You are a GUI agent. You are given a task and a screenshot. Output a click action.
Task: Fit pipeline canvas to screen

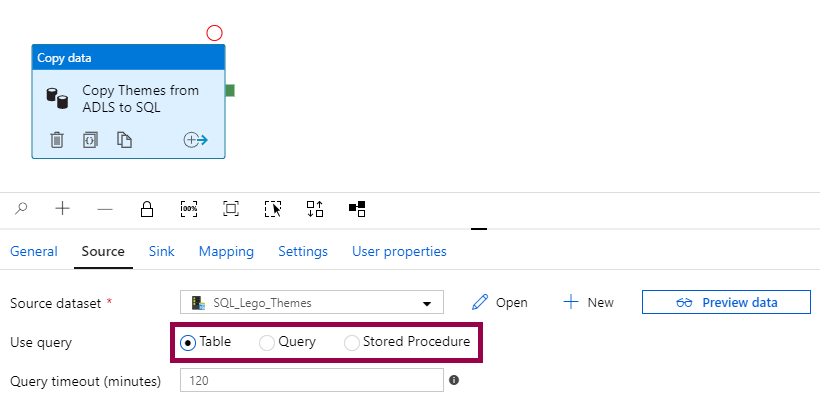coord(231,208)
